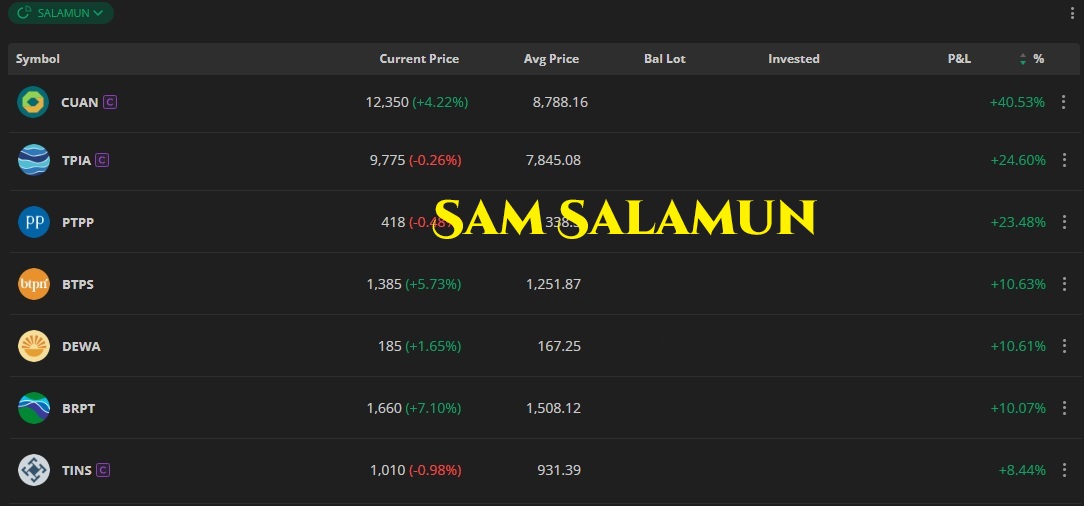Click BTPS current price 1,385
This screenshot has width=1084, height=506.
pyautogui.click(x=384, y=284)
